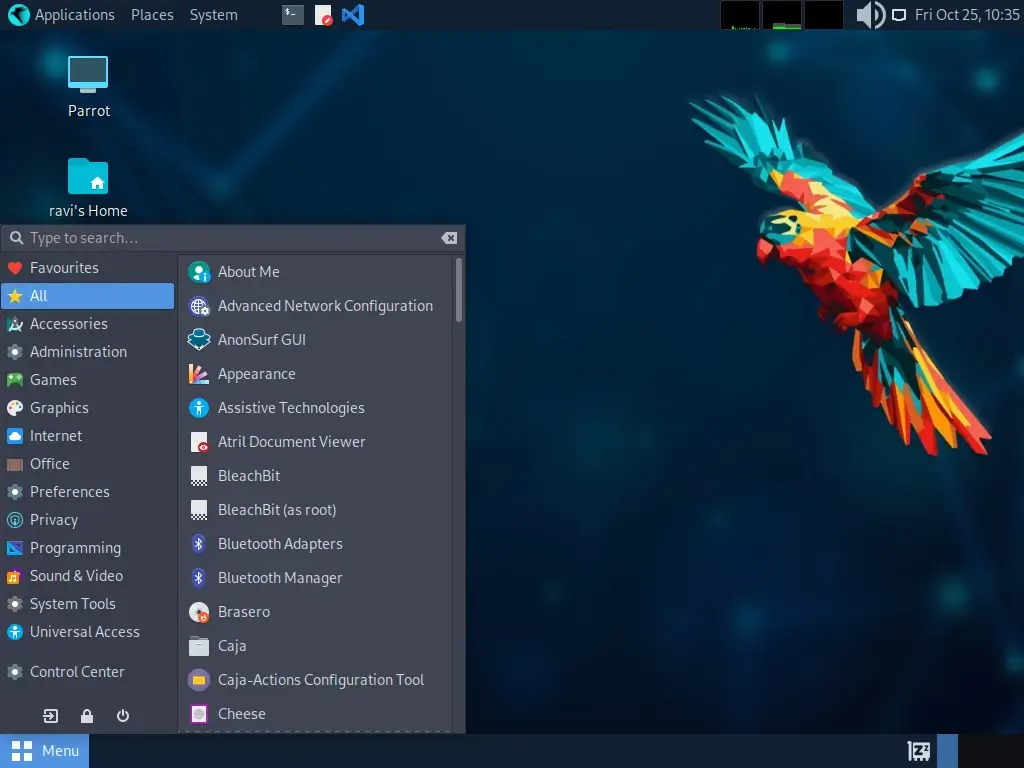Launch Visual Studio Code from top panel
The image size is (1024, 768).
(x=352, y=15)
